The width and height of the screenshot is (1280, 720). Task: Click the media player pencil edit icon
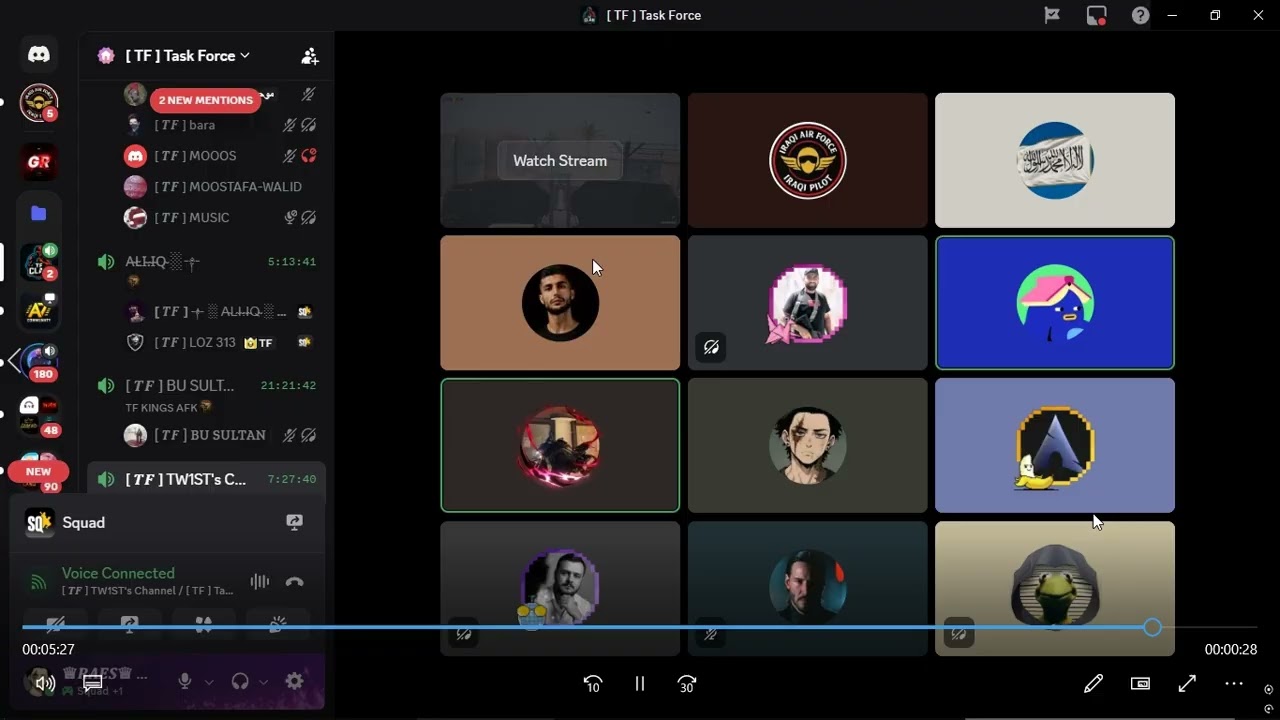click(x=1093, y=684)
